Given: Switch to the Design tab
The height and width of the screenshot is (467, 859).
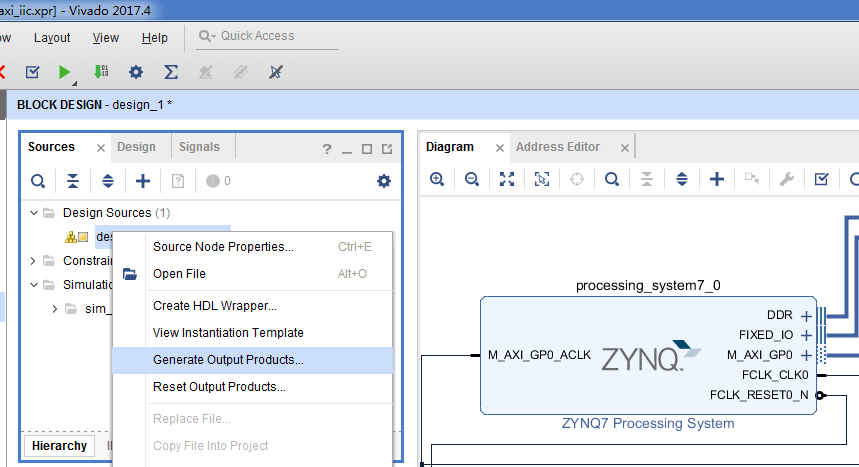Looking at the screenshot, I should coord(136,147).
